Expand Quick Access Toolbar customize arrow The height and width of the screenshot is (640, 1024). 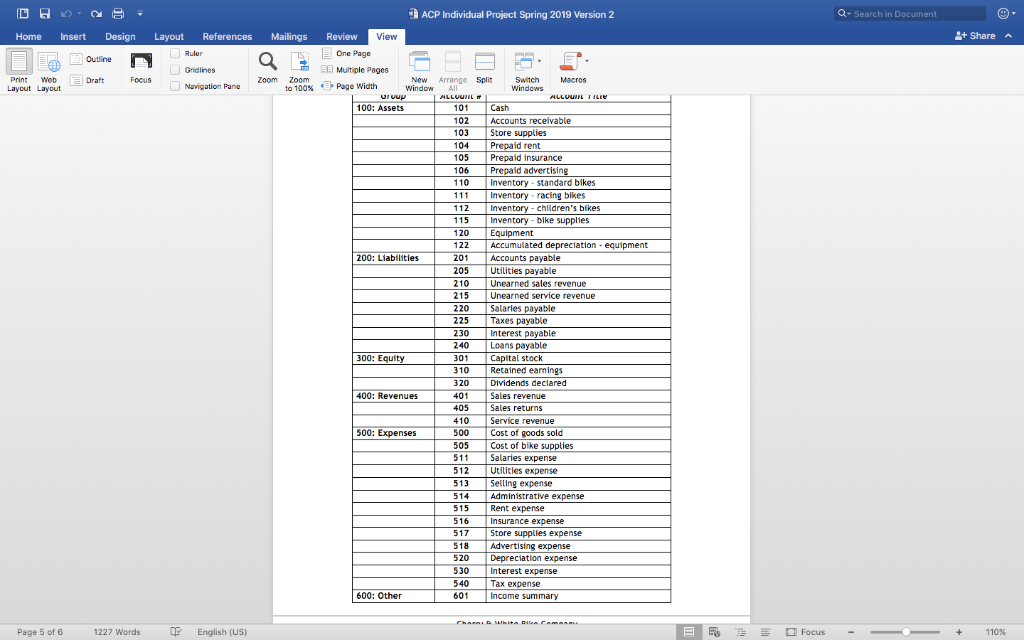click(x=140, y=14)
